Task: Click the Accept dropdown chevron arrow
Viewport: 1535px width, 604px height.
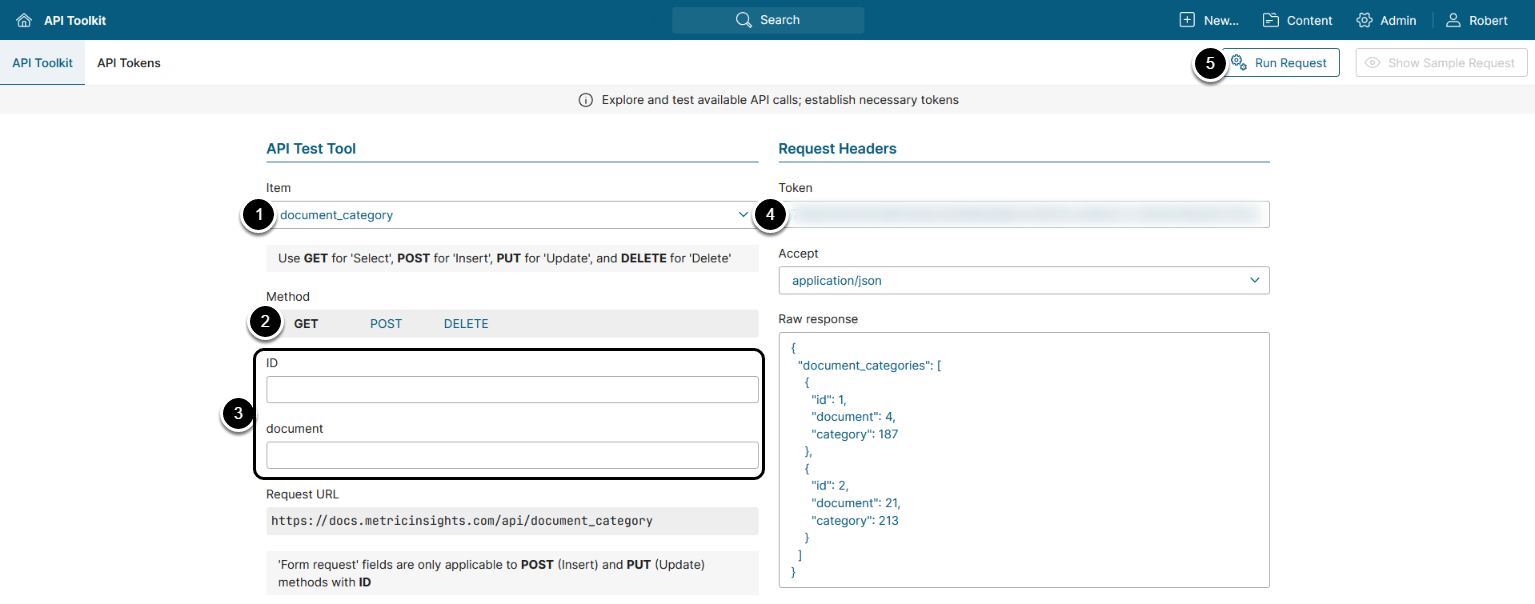Action: 1255,281
